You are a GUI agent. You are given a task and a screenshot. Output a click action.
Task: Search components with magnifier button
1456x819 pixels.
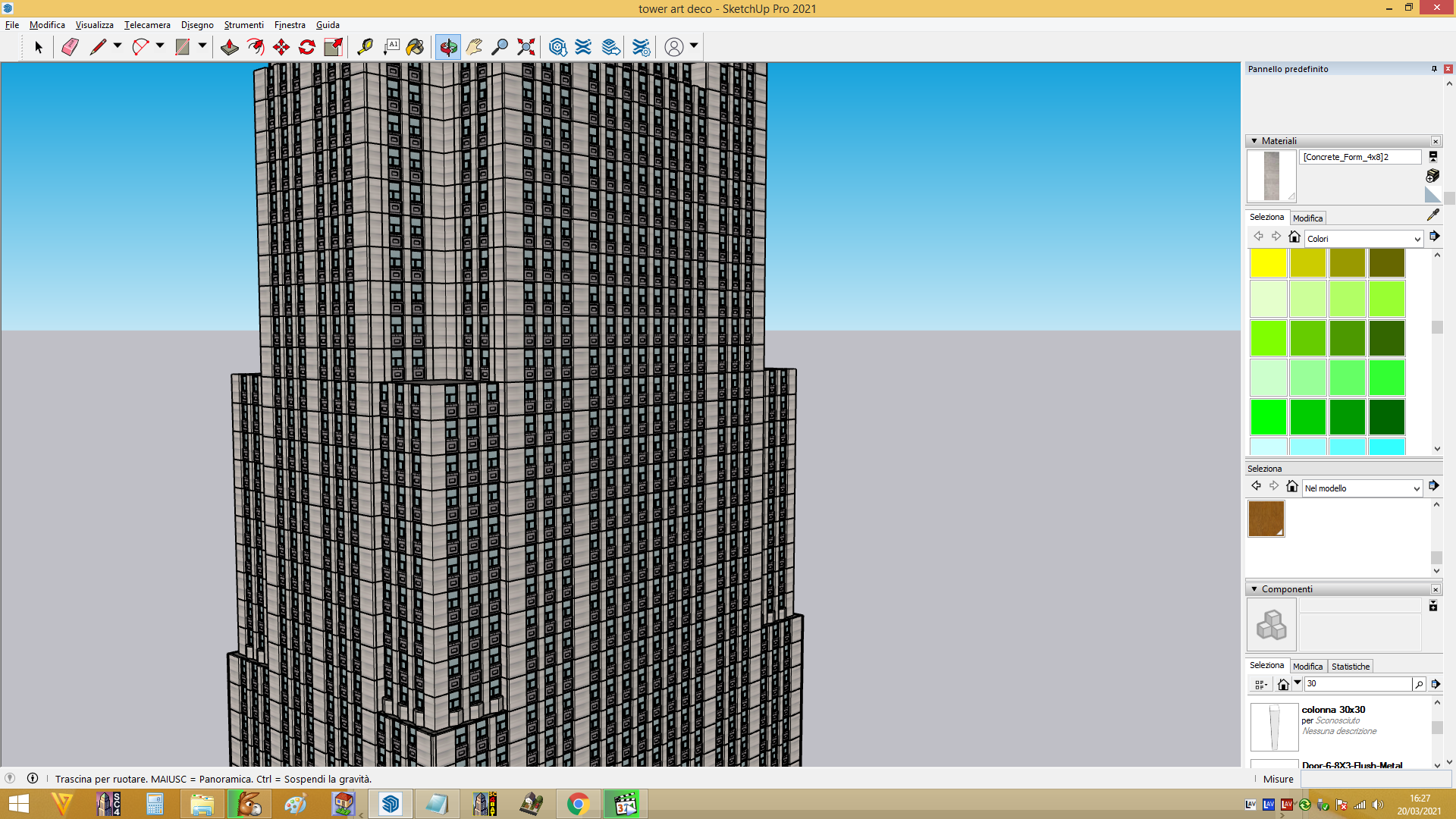pyautogui.click(x=1419, y=684)
